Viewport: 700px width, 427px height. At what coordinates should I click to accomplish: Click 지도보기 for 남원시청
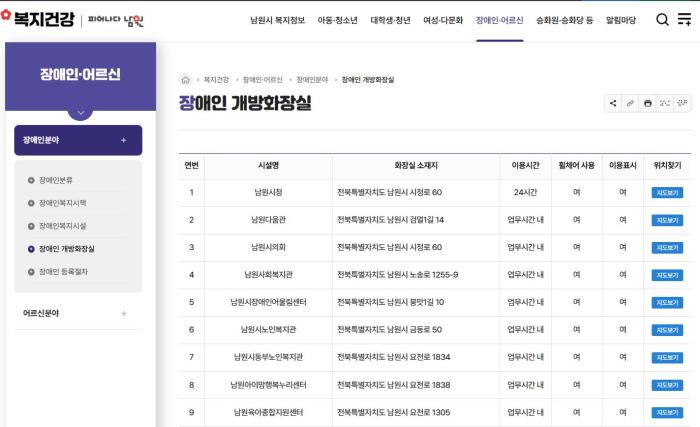click(667, 193)
